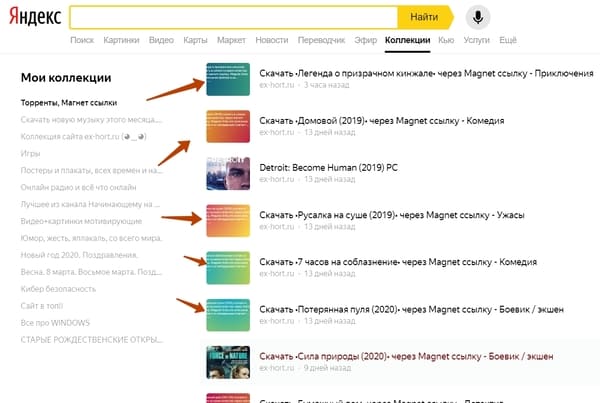
Task: Open the Маркет tab
Action: [x=231, y=40]
